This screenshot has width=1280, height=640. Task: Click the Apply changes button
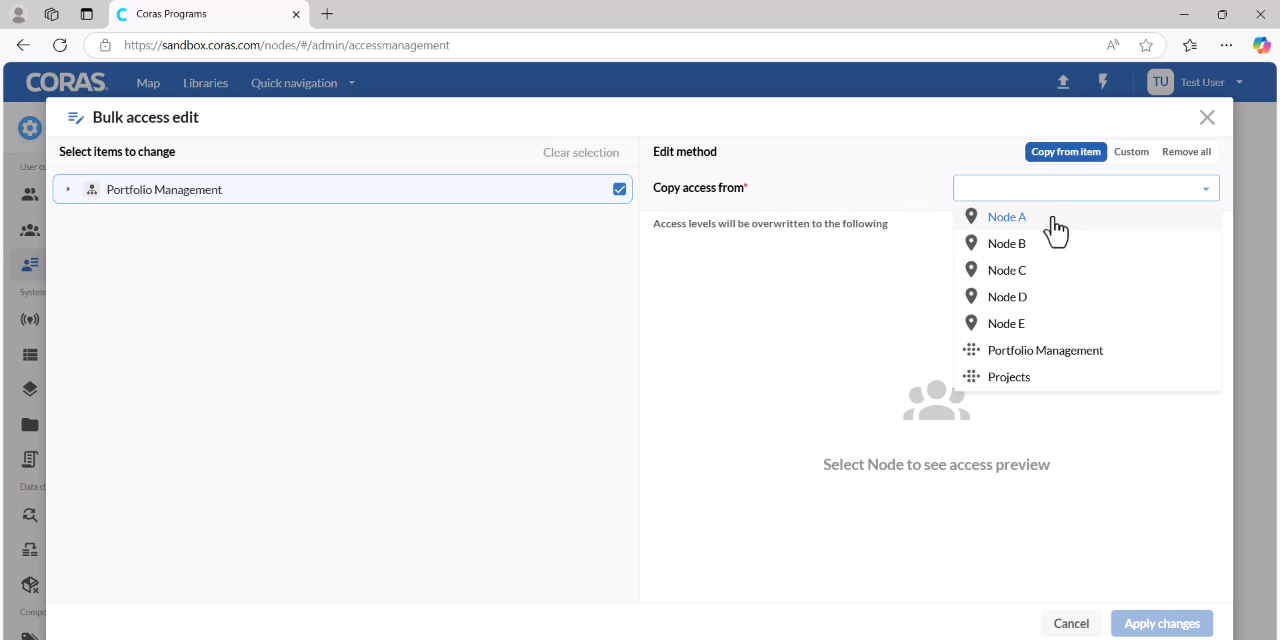pyautogui.click(x=1162, y=623)
